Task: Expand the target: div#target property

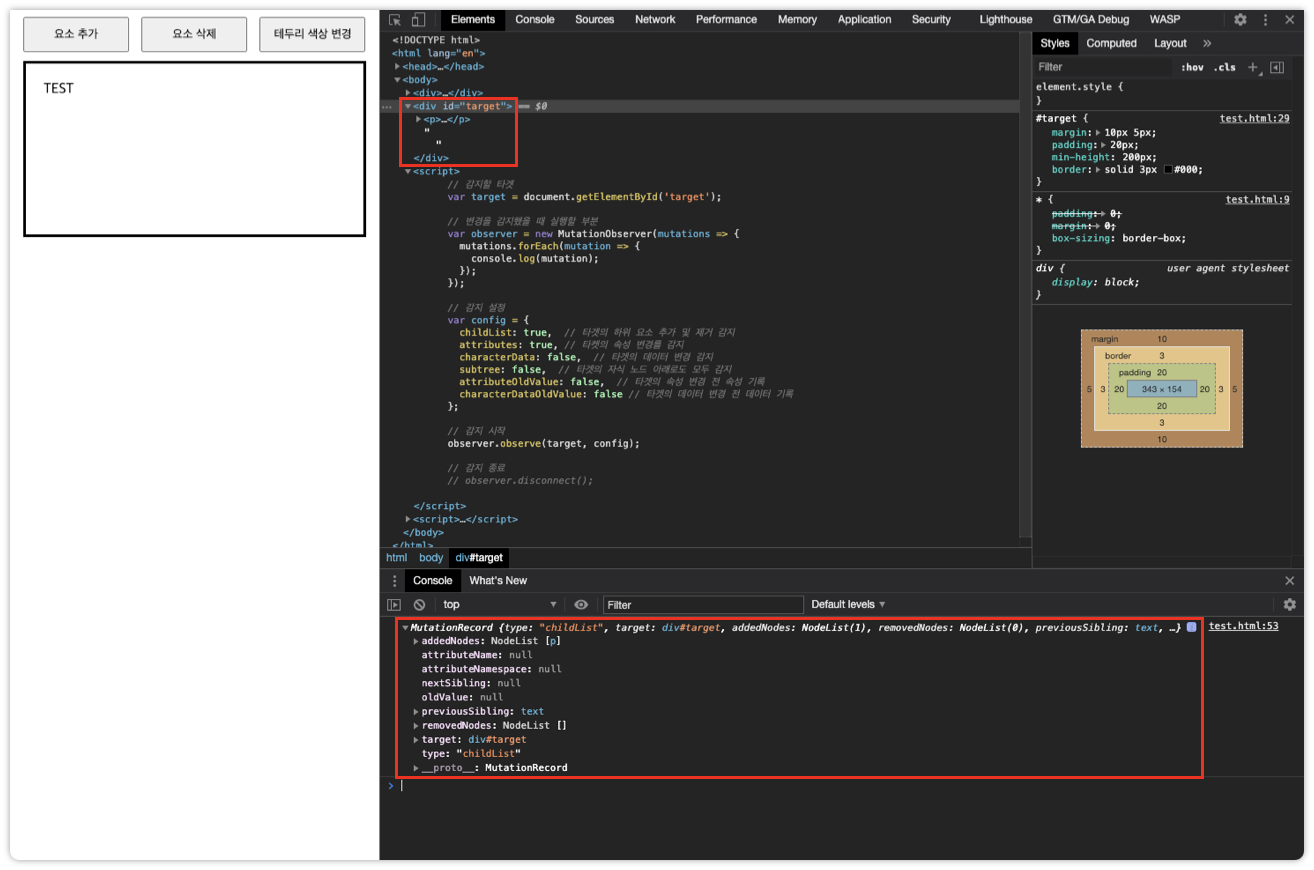Action: pos(416,740)
